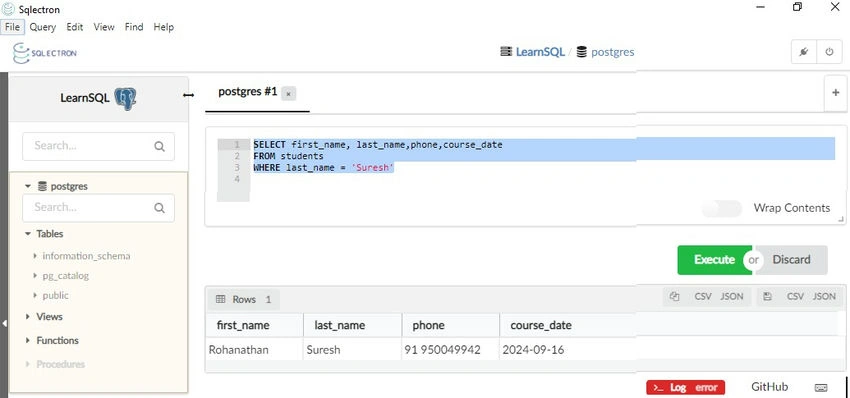Click the postgres database icon in breadcrumb

[582, 52]
